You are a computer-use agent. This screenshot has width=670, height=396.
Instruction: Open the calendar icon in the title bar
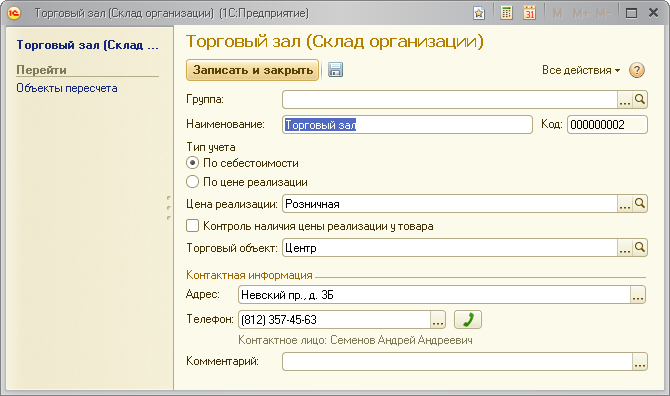tap(529, 13)
